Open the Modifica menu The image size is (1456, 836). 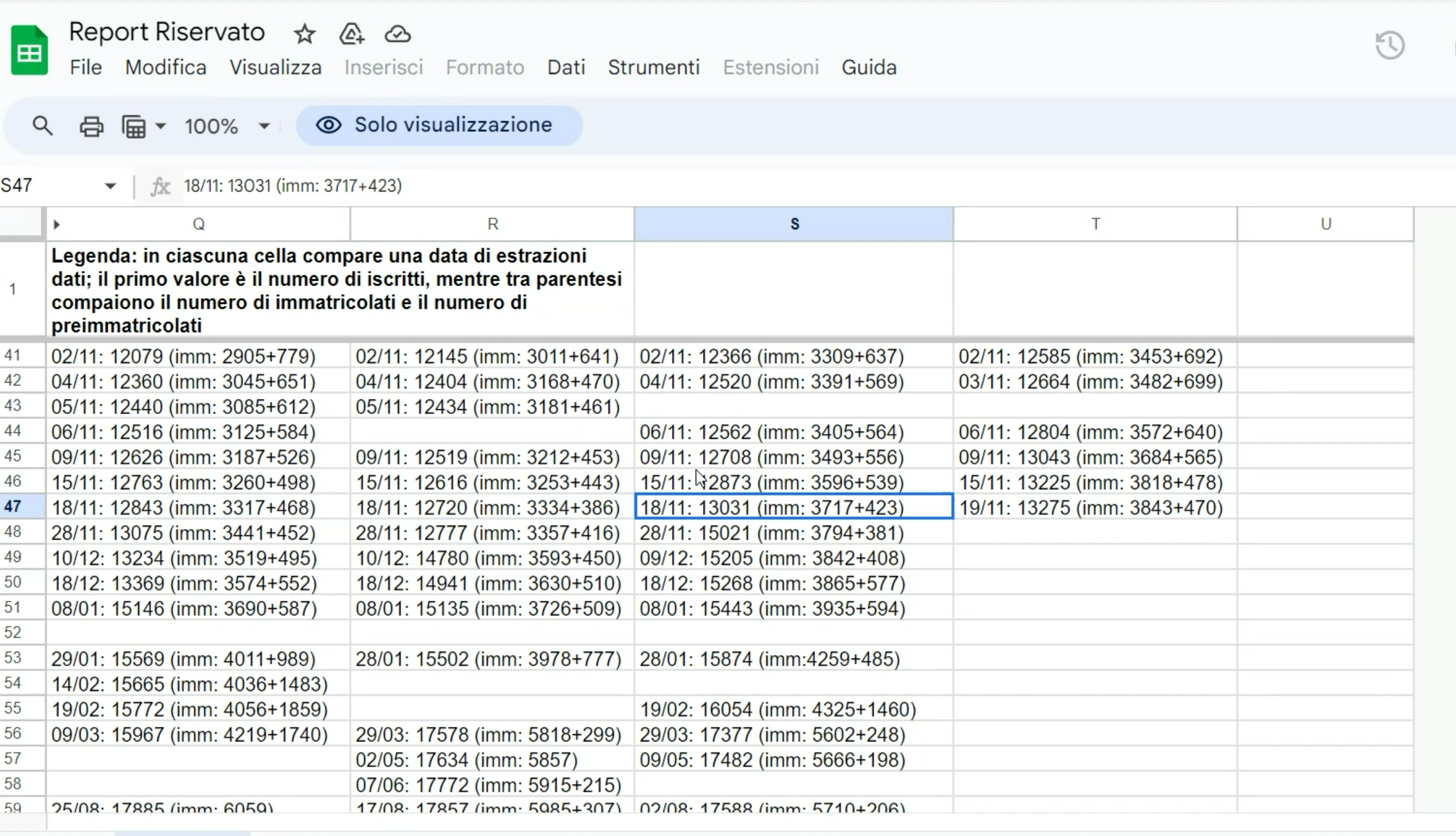165,67
